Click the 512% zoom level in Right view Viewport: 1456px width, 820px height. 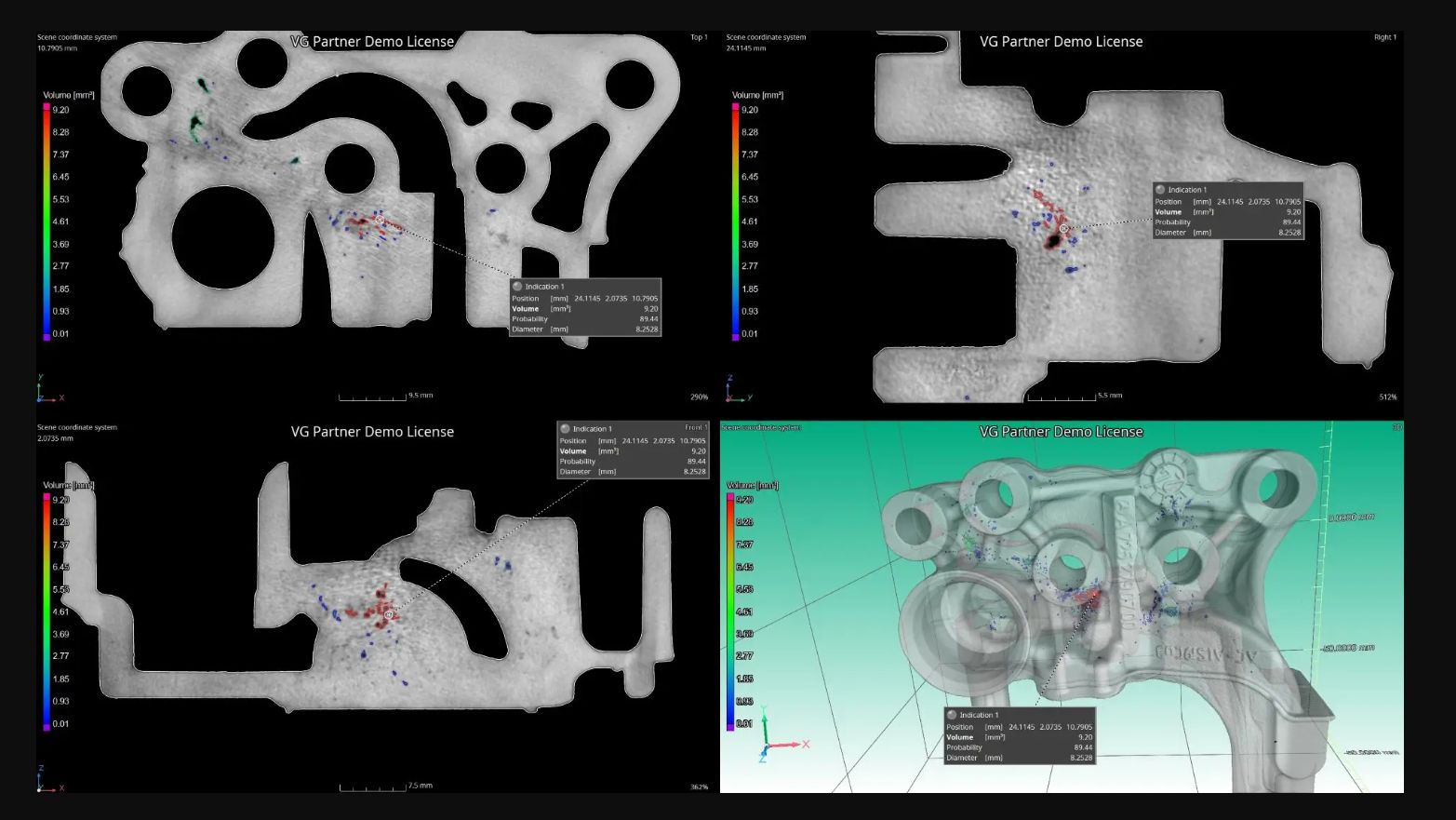[x=1387, y=397]
